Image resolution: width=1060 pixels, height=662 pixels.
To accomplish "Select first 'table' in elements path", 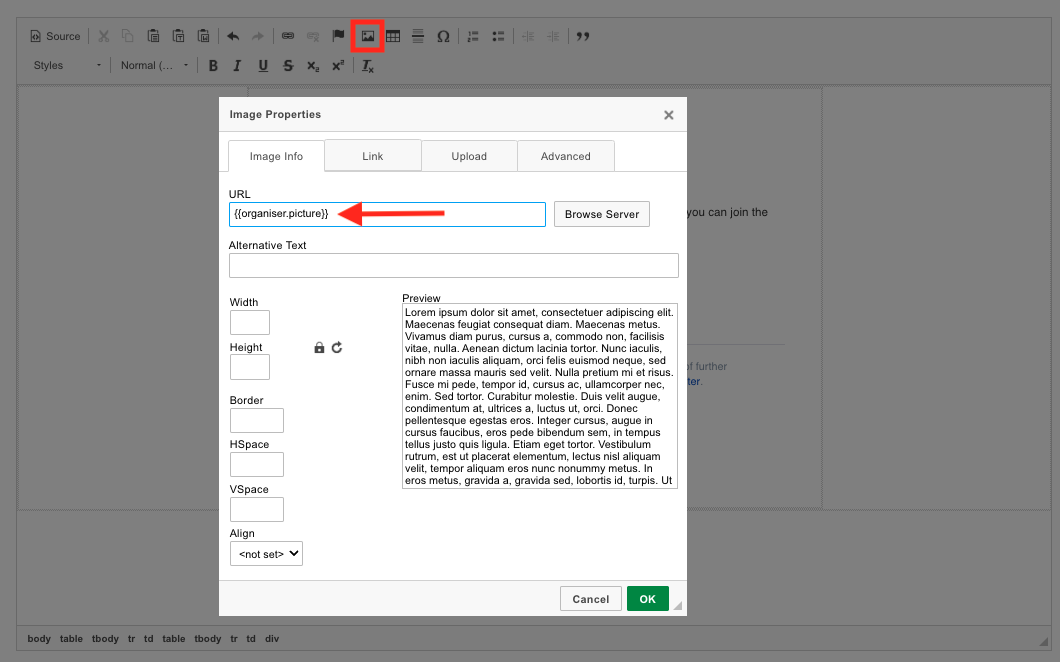I will 71,639.
